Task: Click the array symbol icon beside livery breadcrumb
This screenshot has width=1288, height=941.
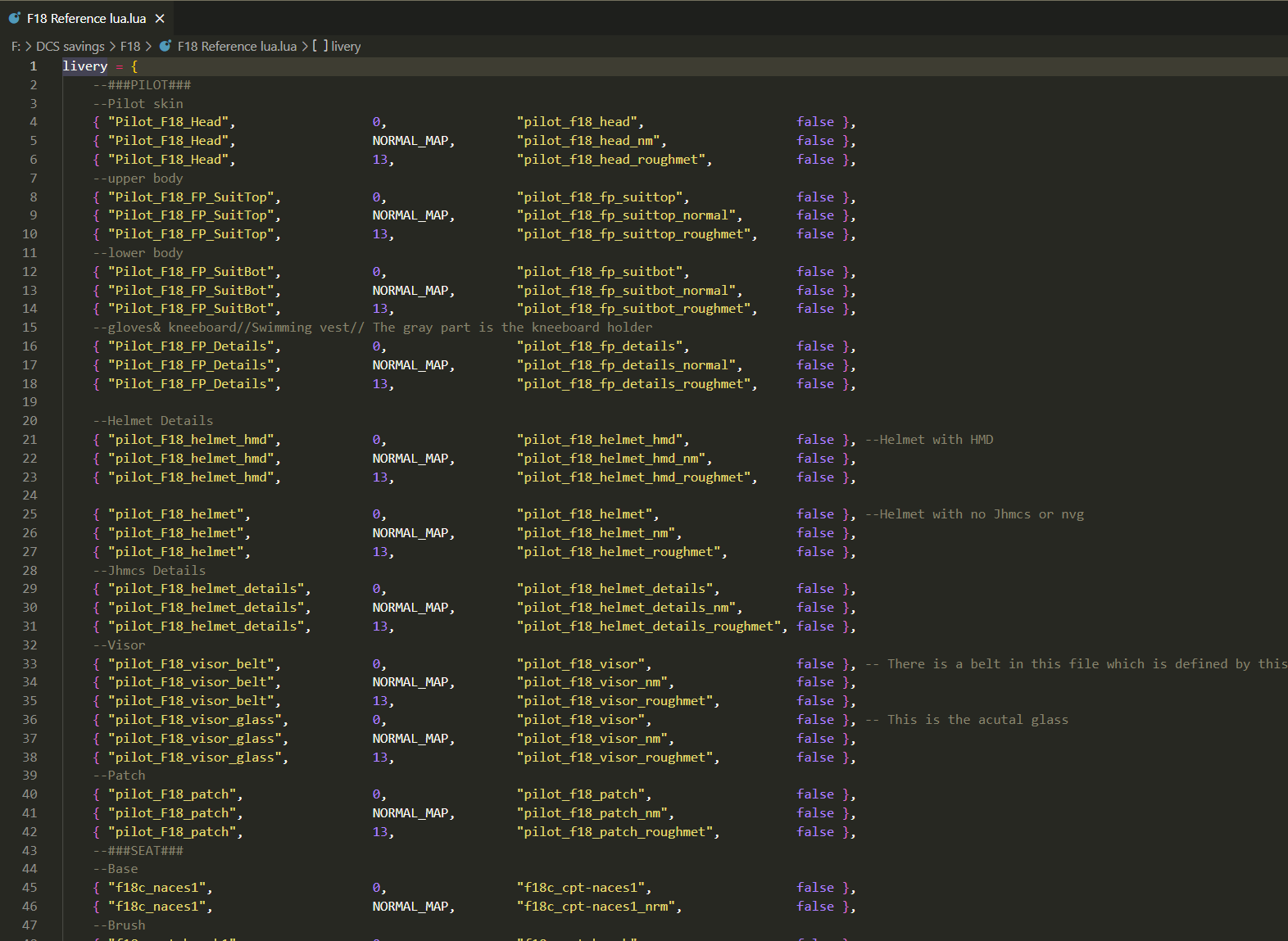Action: tap(320, 47)
